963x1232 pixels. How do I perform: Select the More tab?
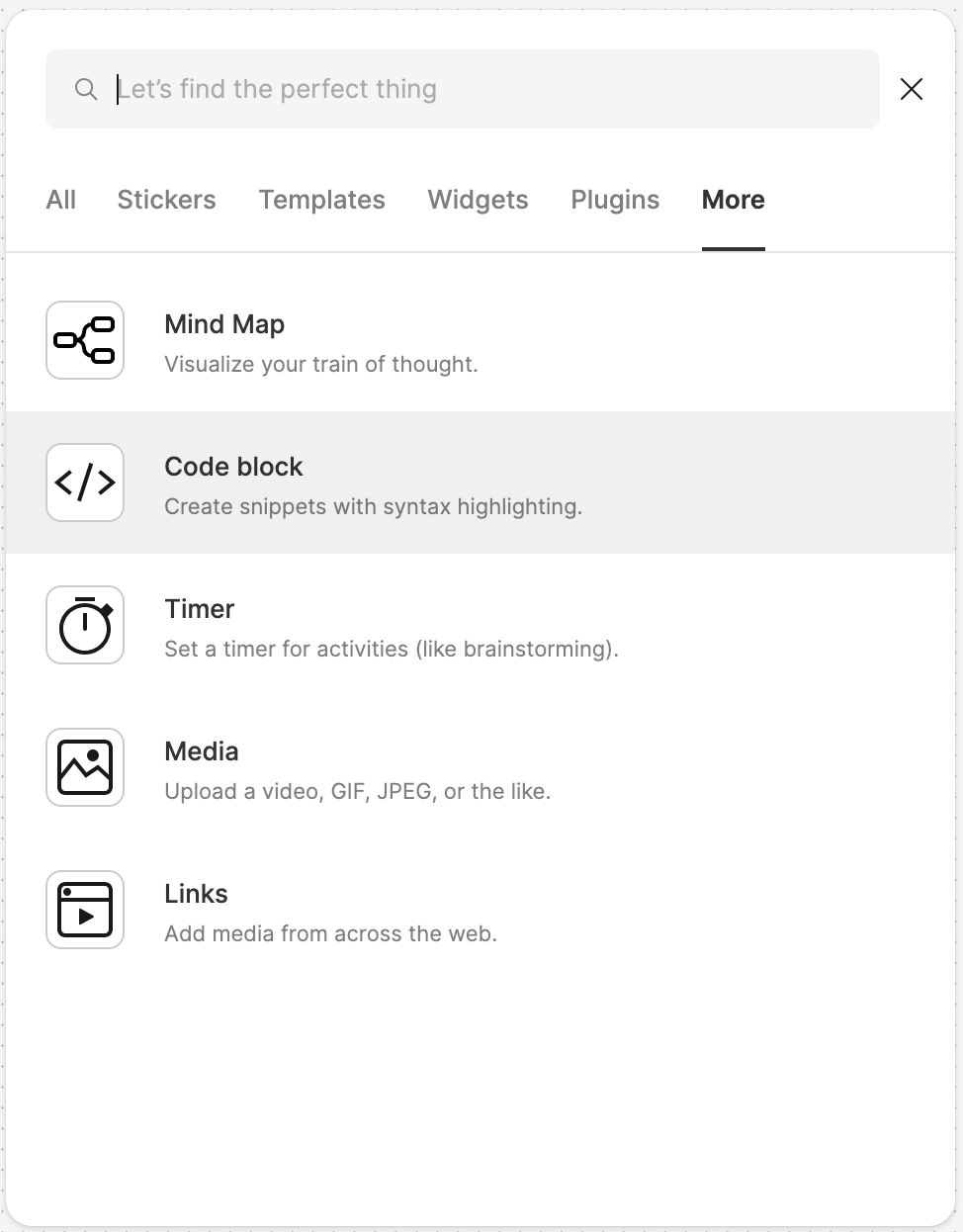tap(733, 200)
